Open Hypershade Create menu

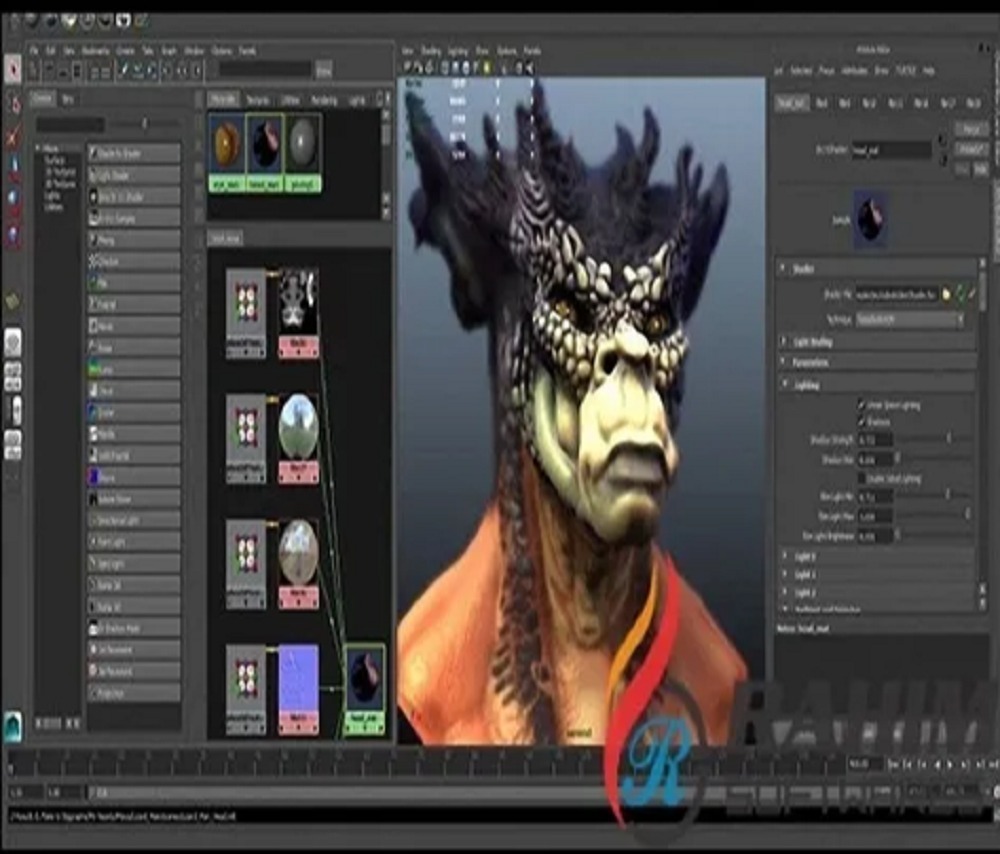tap(125, 50)
